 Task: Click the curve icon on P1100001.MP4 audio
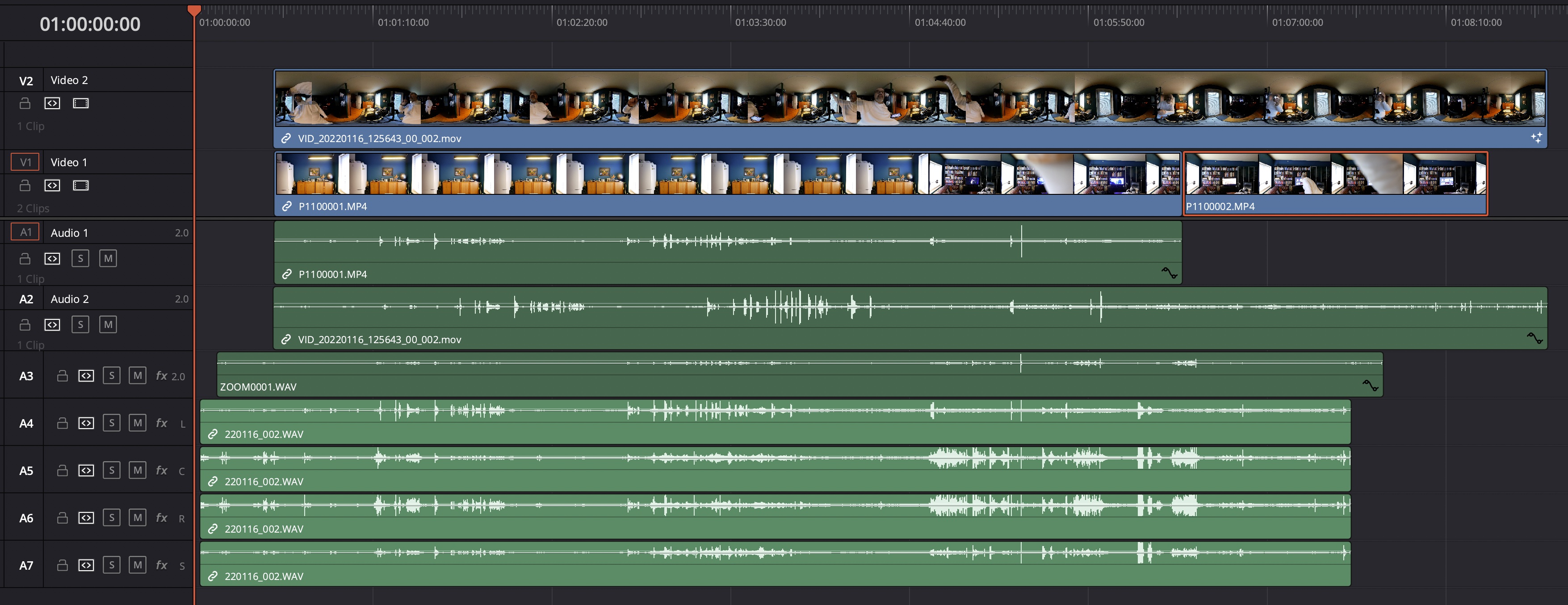(1169, 273)
